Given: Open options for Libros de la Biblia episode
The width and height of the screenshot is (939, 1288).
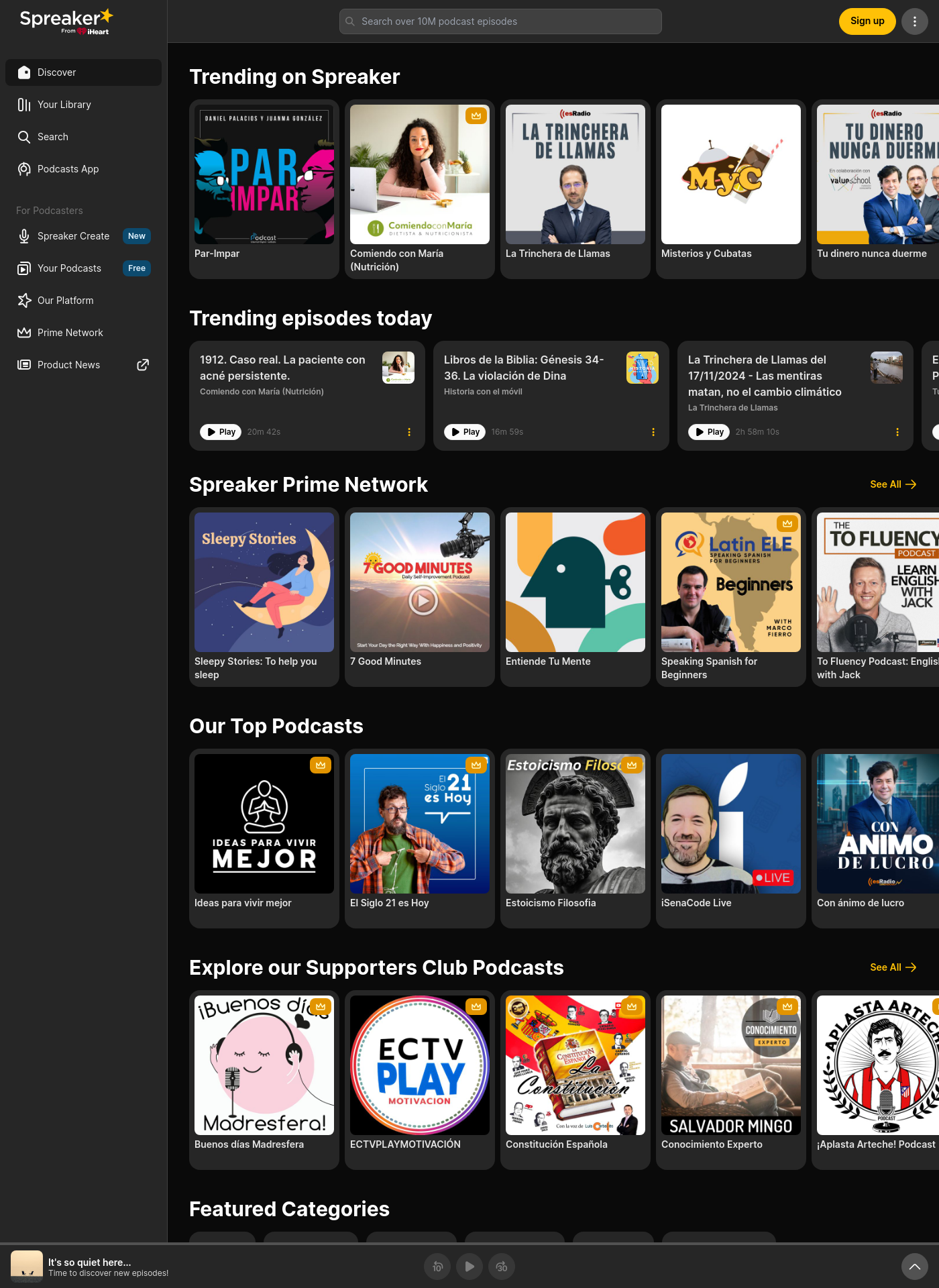Looking at the screenshot, I should coord(653,432).
